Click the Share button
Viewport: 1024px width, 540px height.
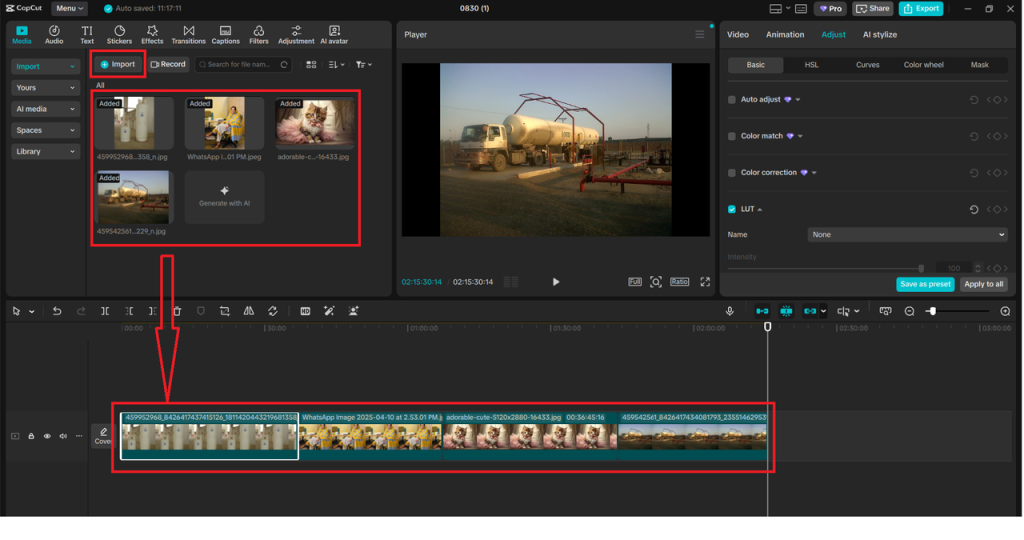(x=872, y=8)
